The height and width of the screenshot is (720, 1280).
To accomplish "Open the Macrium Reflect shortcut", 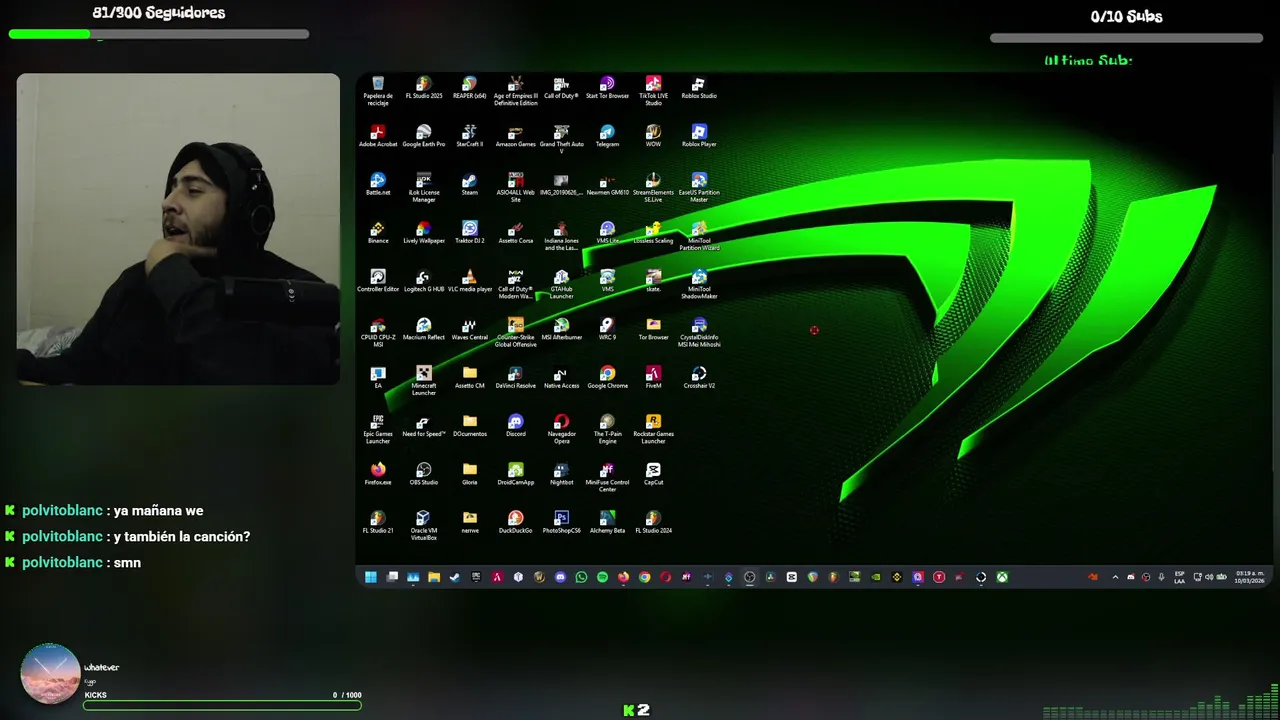I will (424, 328).
